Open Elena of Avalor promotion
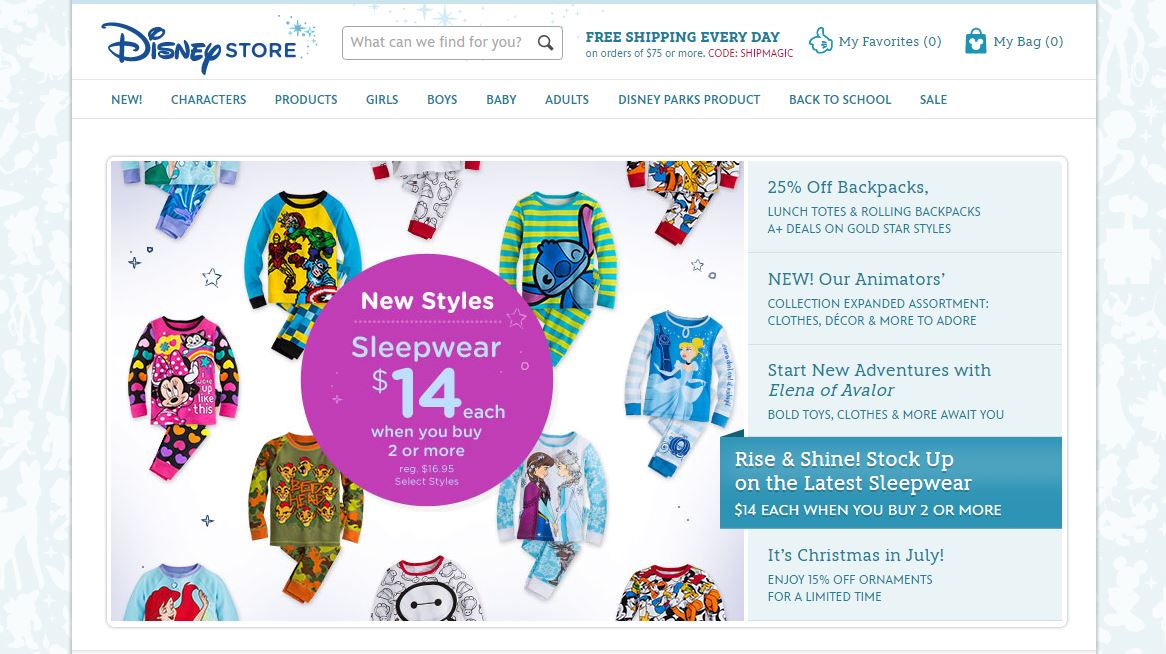The image size is (1166, 654). click(x=905, y=391)
